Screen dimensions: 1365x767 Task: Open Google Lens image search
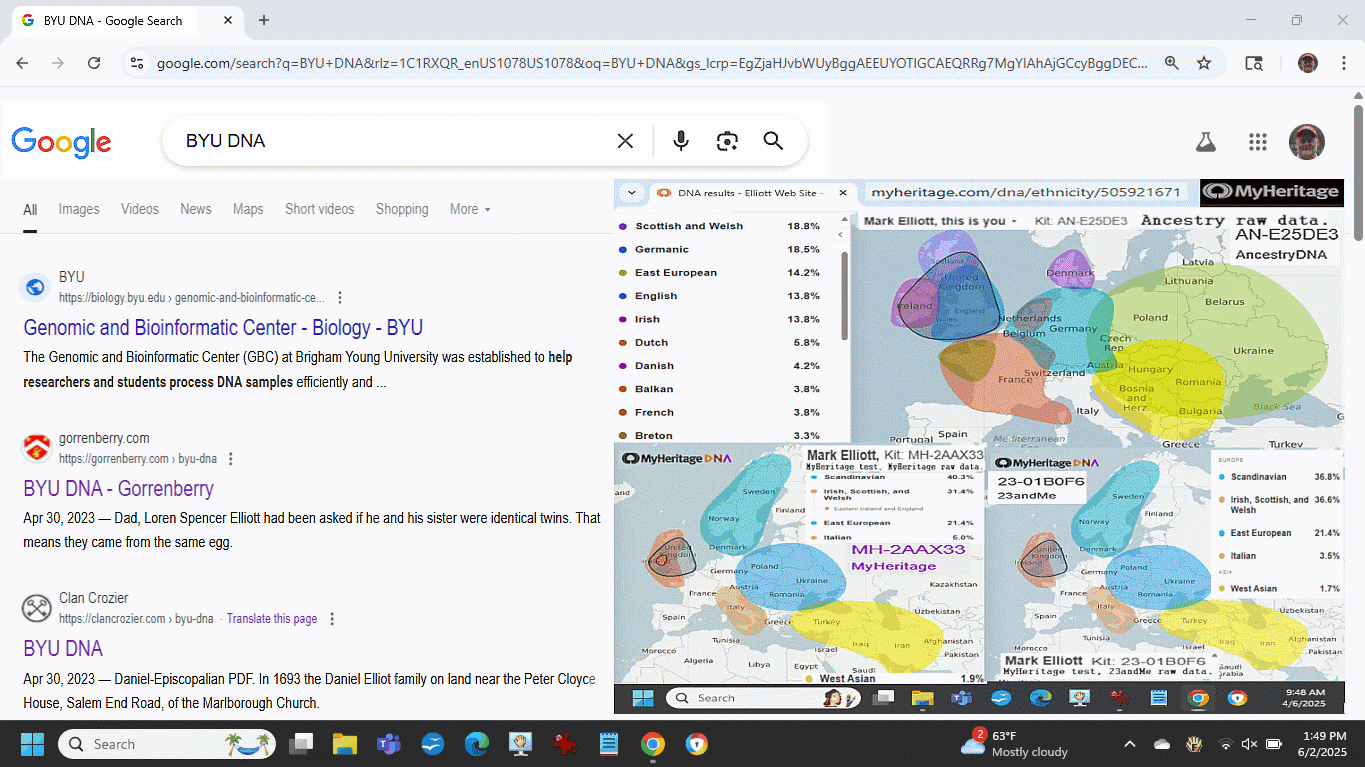pyautogui.click(x=727, y=141)
